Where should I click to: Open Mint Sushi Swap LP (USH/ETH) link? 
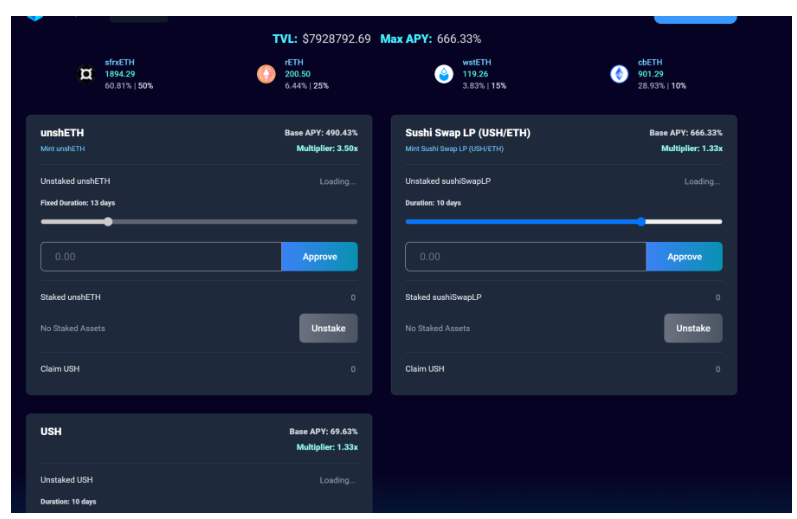click(454, 149)
